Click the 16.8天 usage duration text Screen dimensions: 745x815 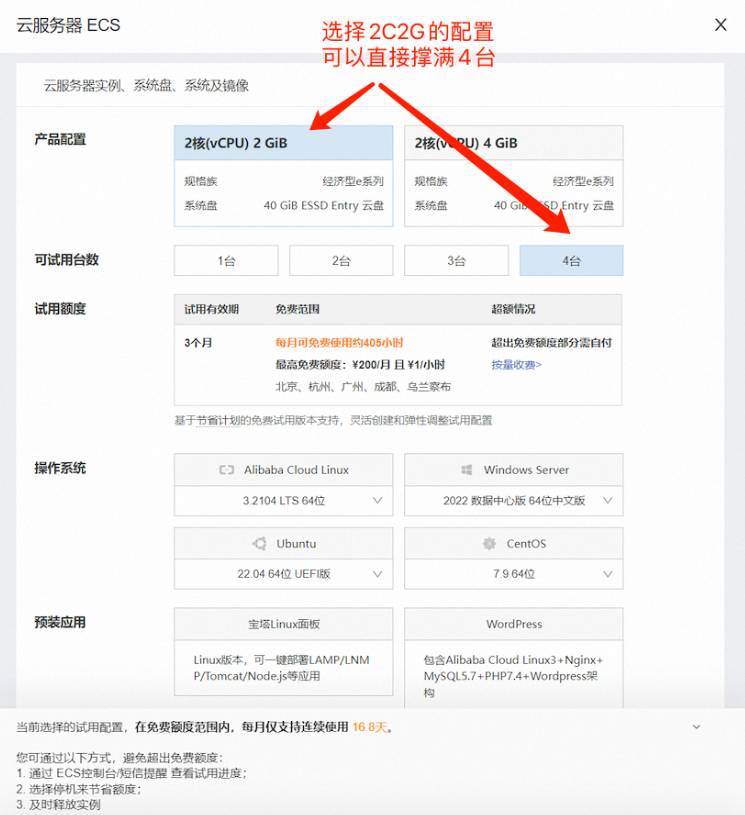[x=370, y=727]
